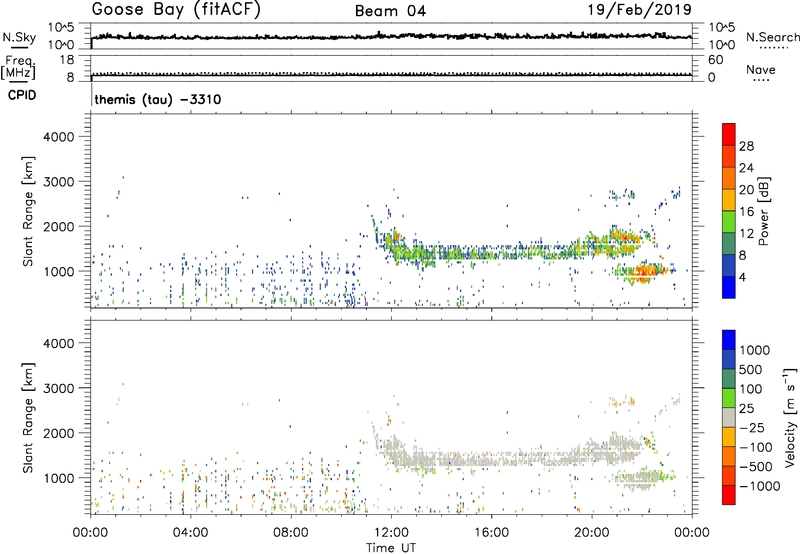
Task: Click the "25" Velocity colorbar value
Action: (x=746, y=409)
